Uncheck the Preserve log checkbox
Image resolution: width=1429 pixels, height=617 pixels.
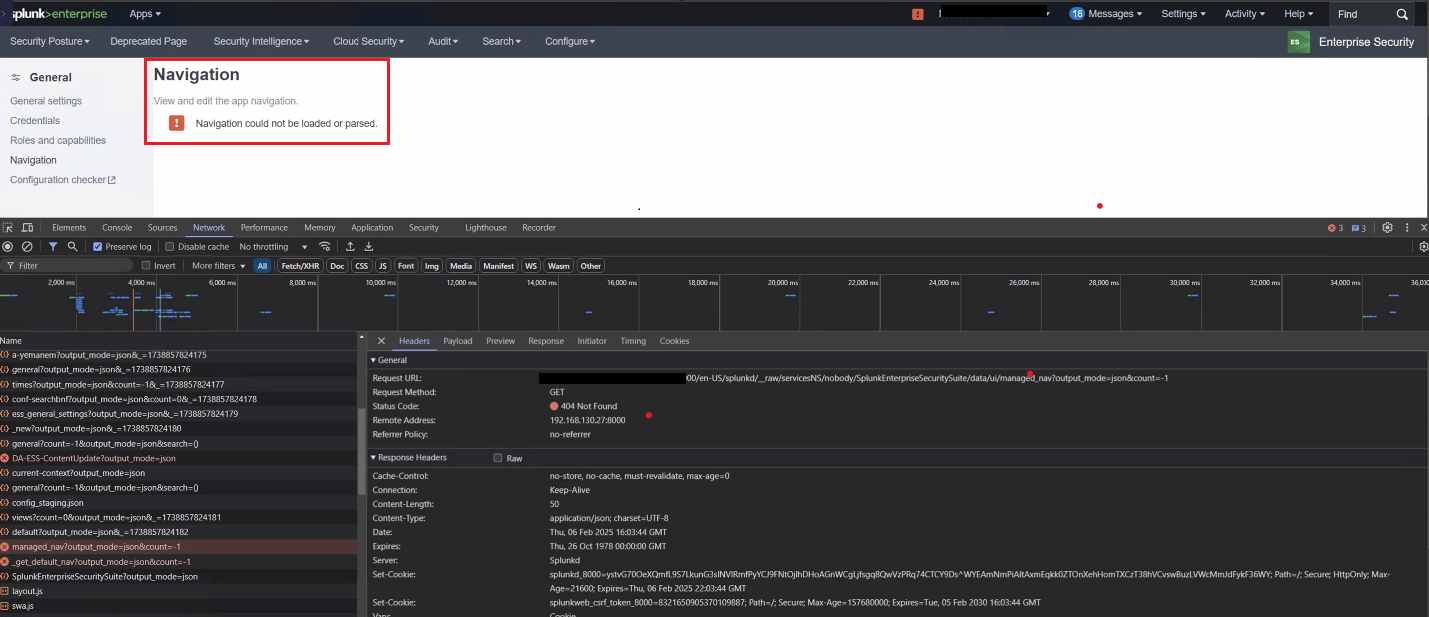coord(98,247)
